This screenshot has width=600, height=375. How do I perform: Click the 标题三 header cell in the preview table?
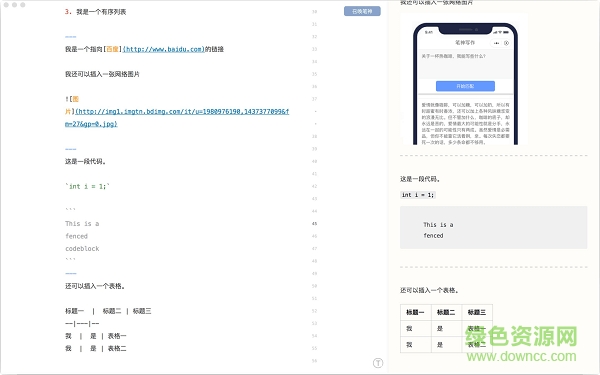point(477,312)
